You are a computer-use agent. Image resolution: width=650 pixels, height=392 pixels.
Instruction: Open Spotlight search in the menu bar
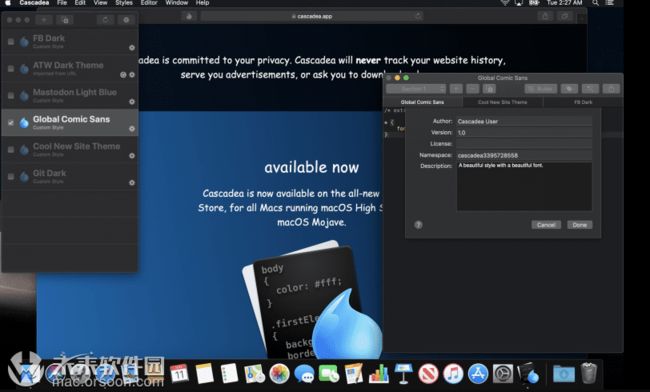click(x=595, y=3)
